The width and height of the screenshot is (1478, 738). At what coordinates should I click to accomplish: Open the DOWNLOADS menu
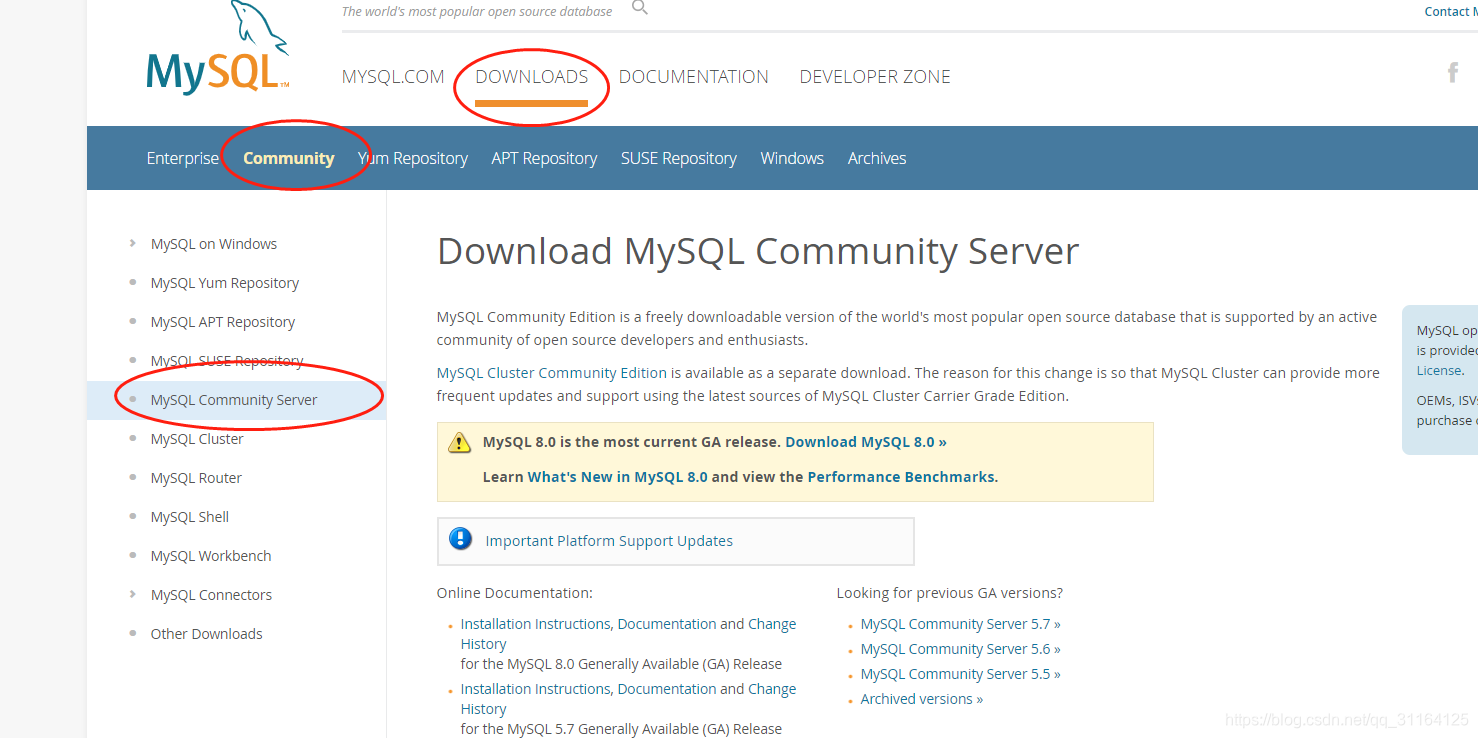click(531, 76)
